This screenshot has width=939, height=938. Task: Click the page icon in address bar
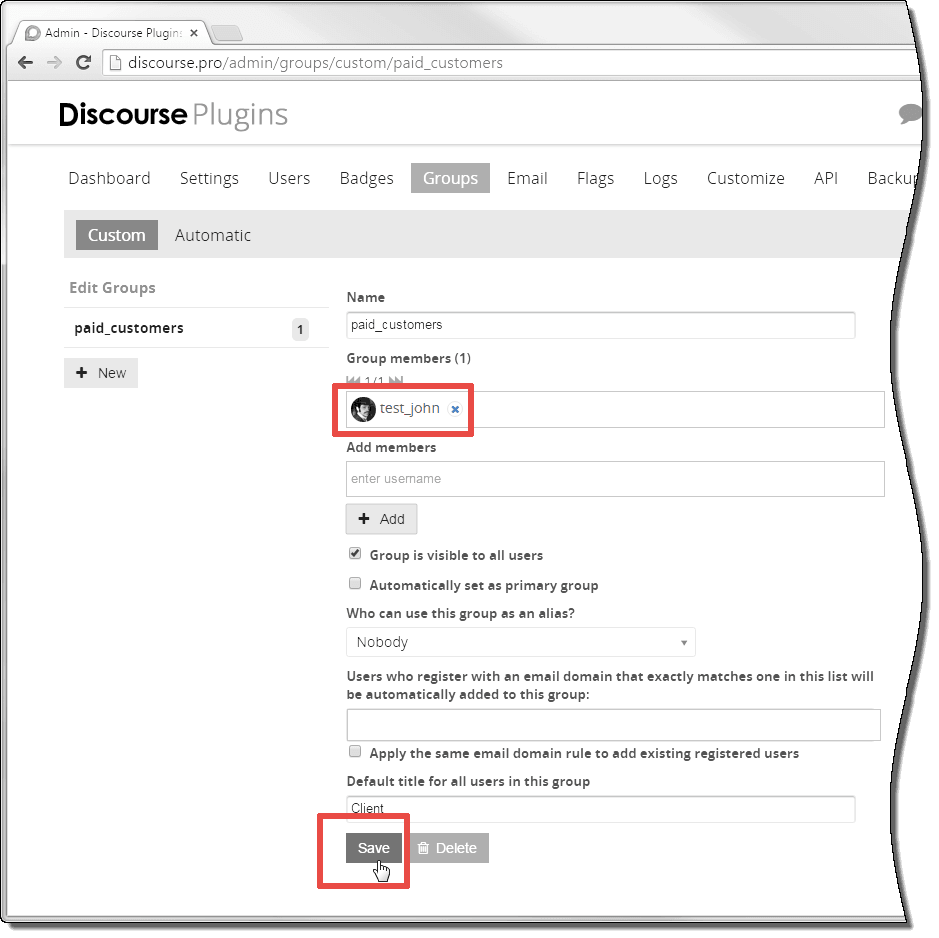(115, 63)
